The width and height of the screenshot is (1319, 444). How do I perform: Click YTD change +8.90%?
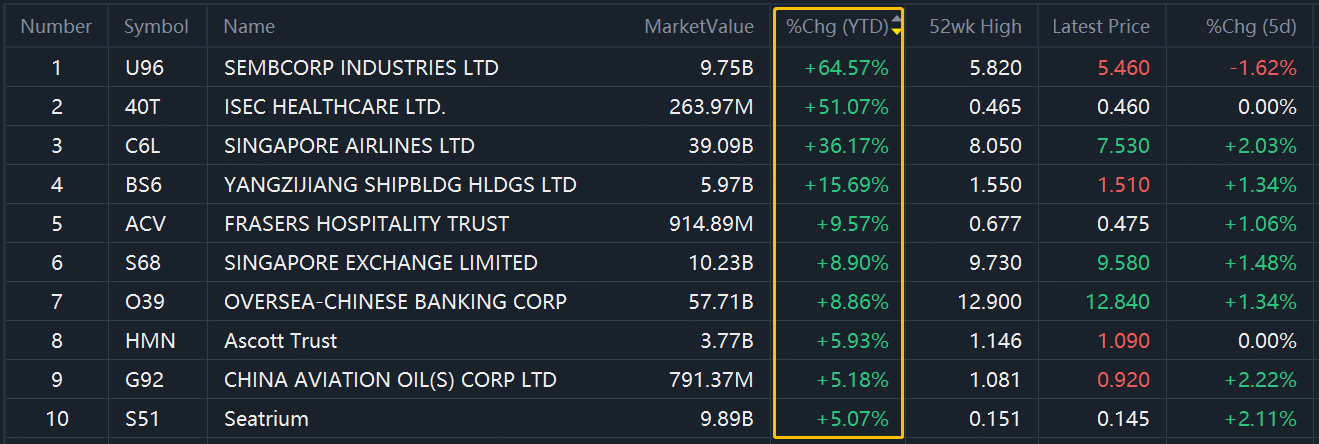coord(852,263)
